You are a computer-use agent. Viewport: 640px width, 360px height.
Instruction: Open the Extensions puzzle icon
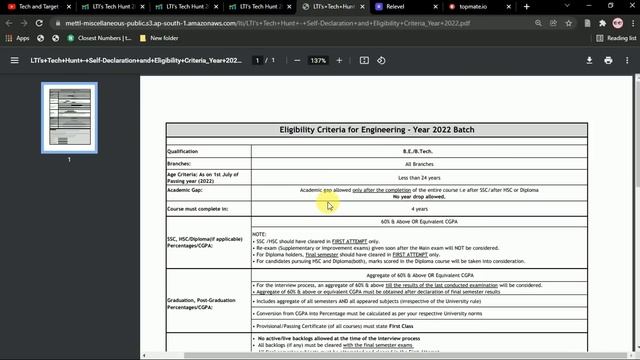(602, 23)
